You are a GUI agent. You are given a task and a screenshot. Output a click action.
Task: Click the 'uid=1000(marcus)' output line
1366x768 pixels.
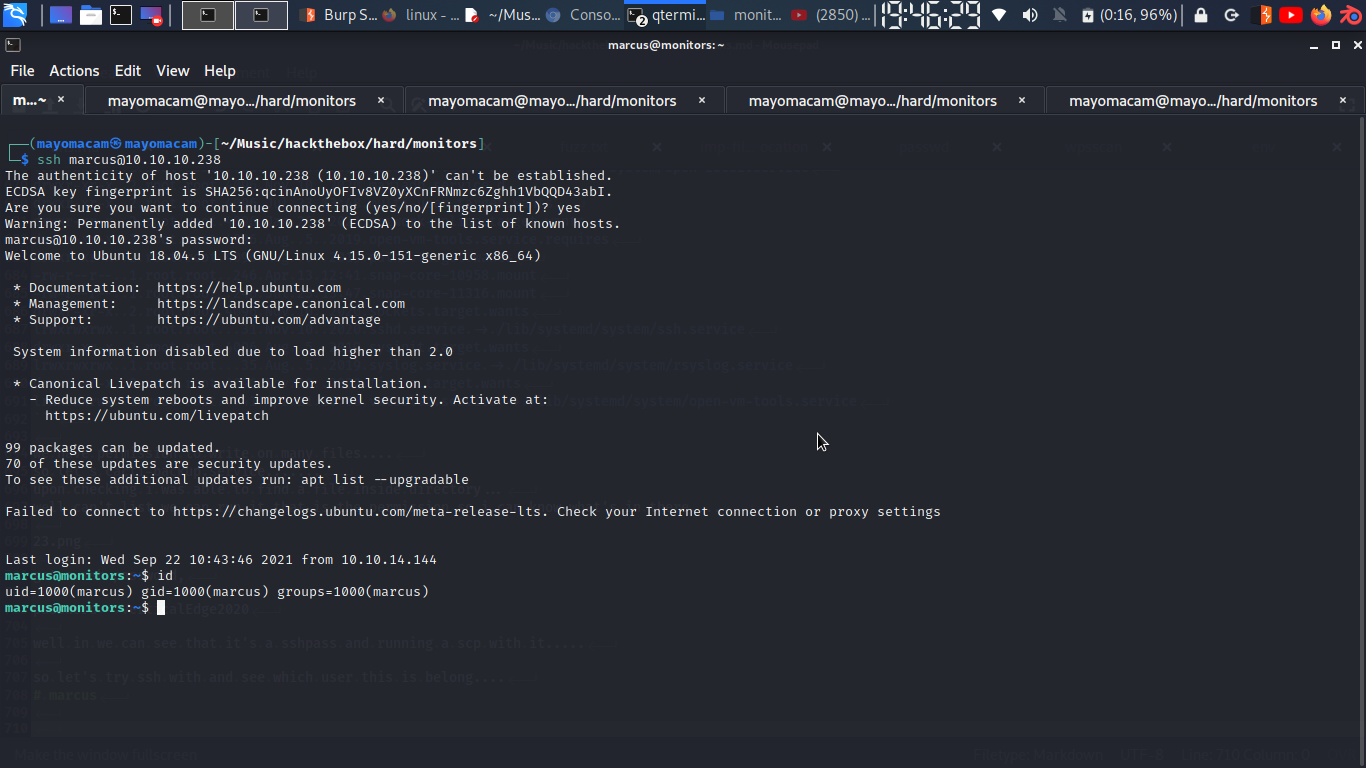[217, 592]
